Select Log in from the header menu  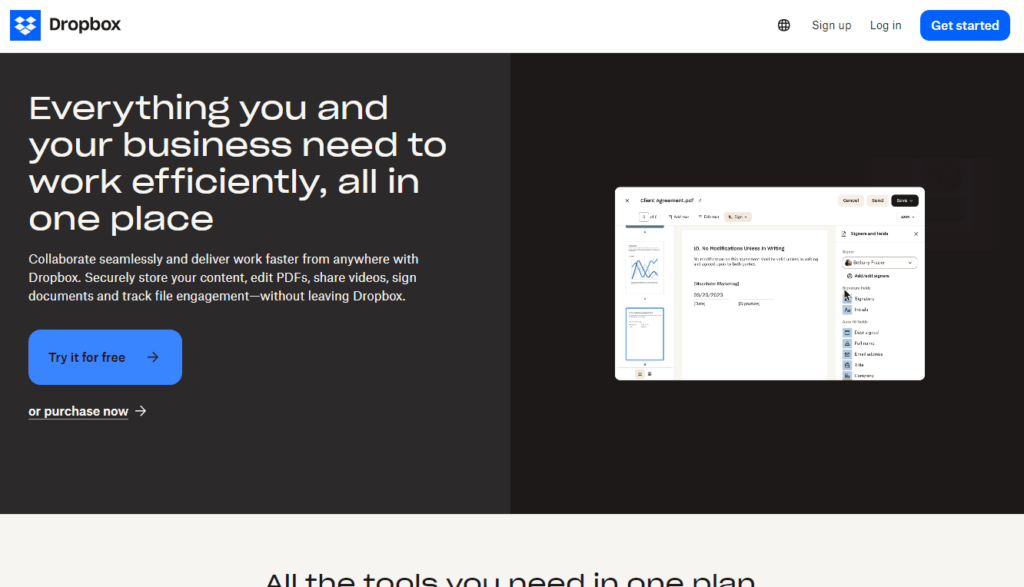[885, 25]
